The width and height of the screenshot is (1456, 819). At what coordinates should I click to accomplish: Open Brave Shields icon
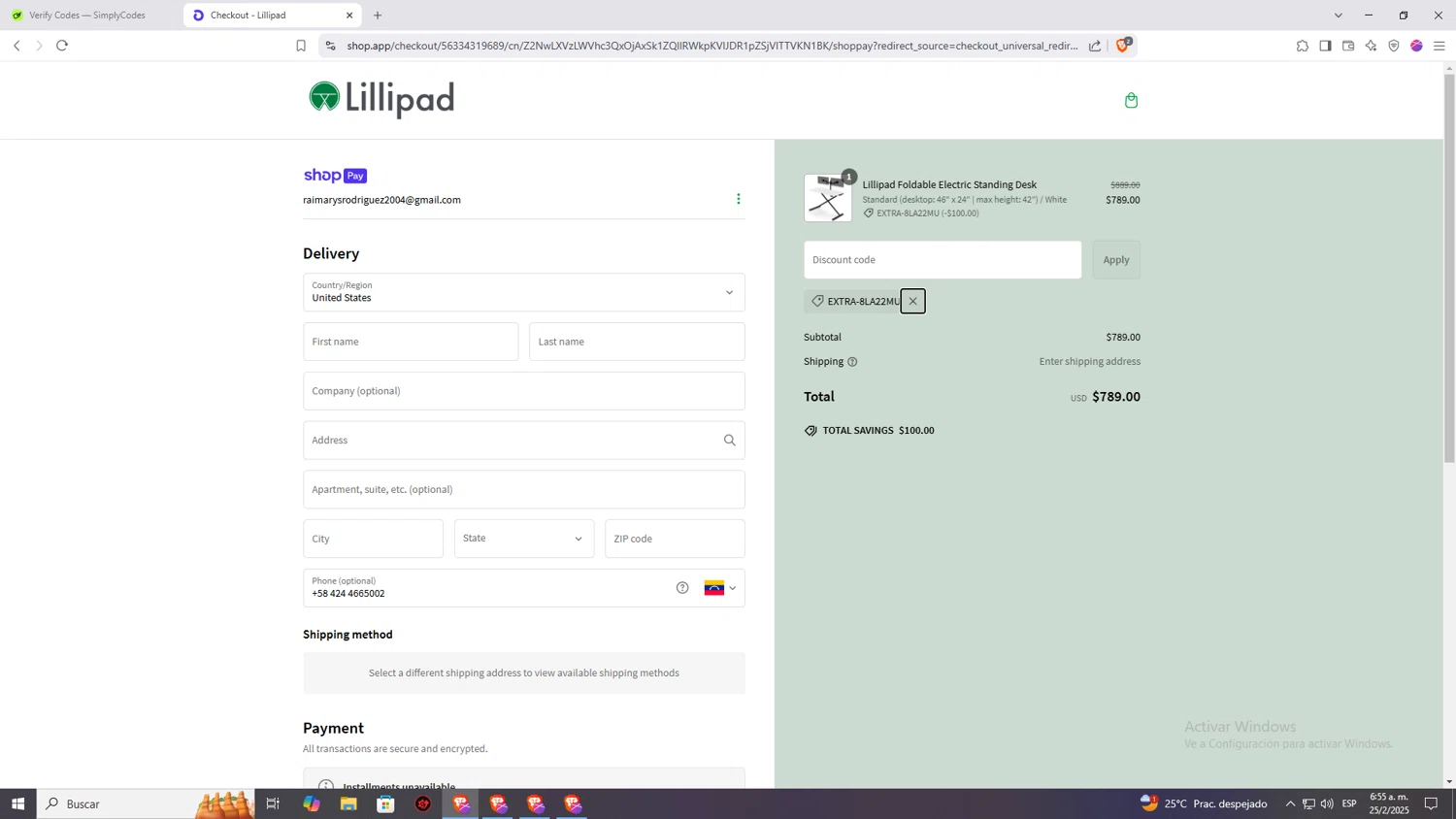pyautogui.click(x=1123, y=45)
